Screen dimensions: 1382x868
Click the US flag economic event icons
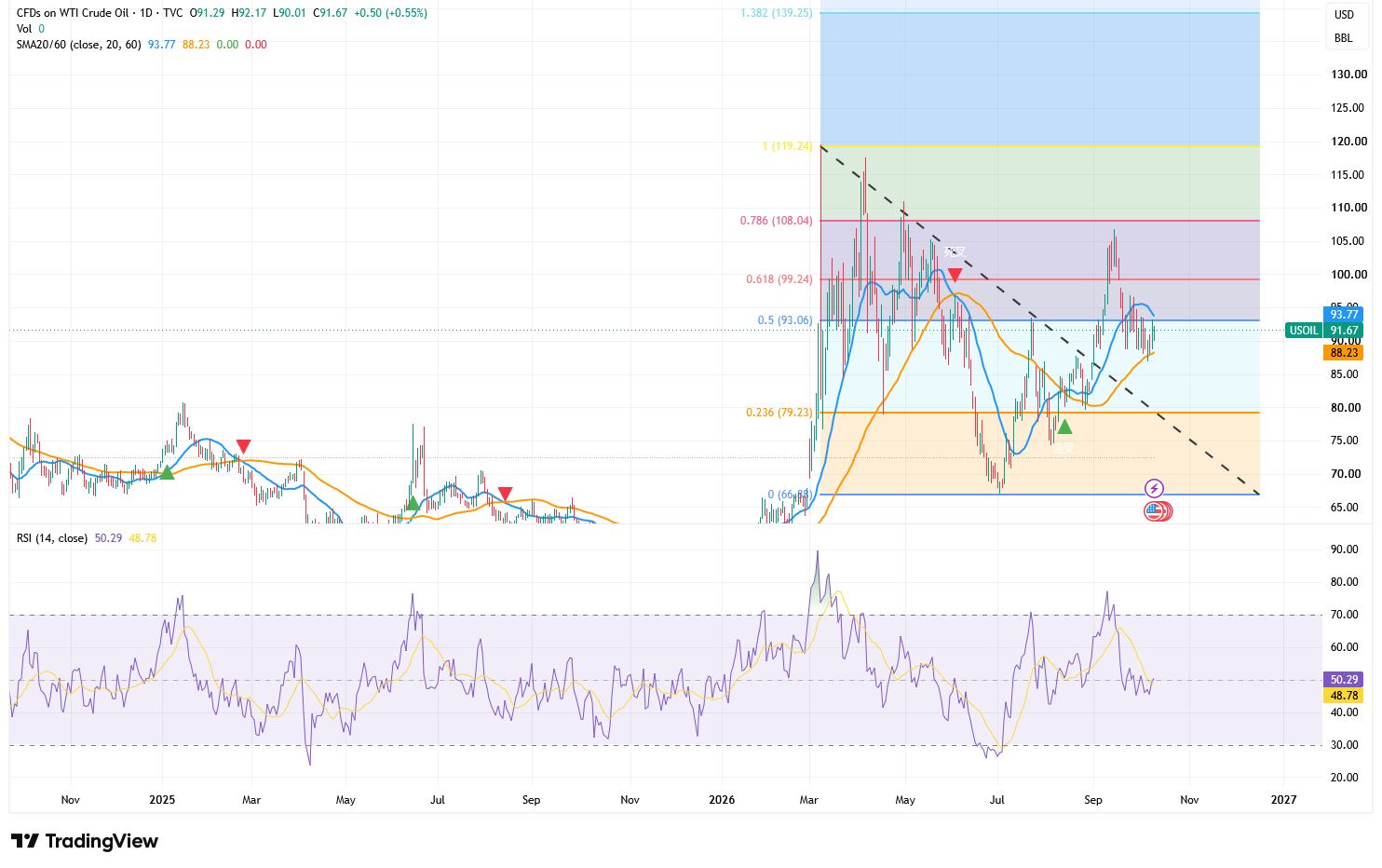click(1158, 510)
